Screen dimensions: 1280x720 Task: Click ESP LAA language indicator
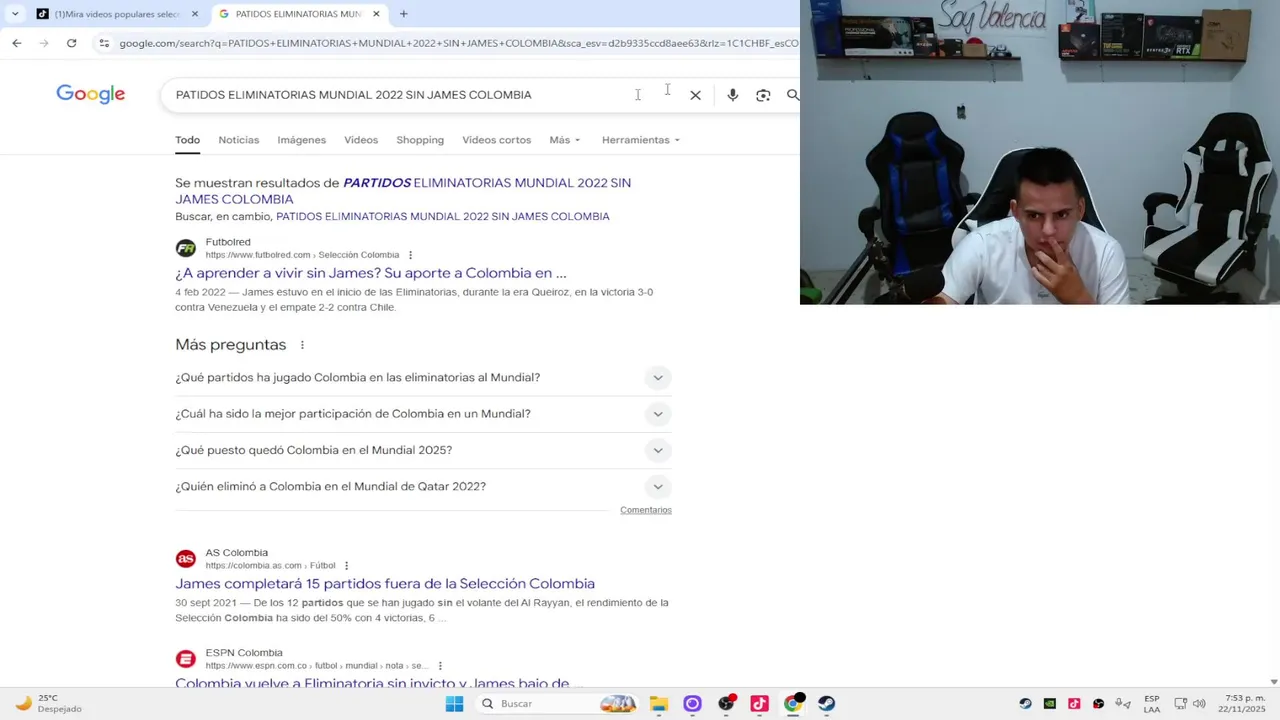click(x=1152, y=704)
